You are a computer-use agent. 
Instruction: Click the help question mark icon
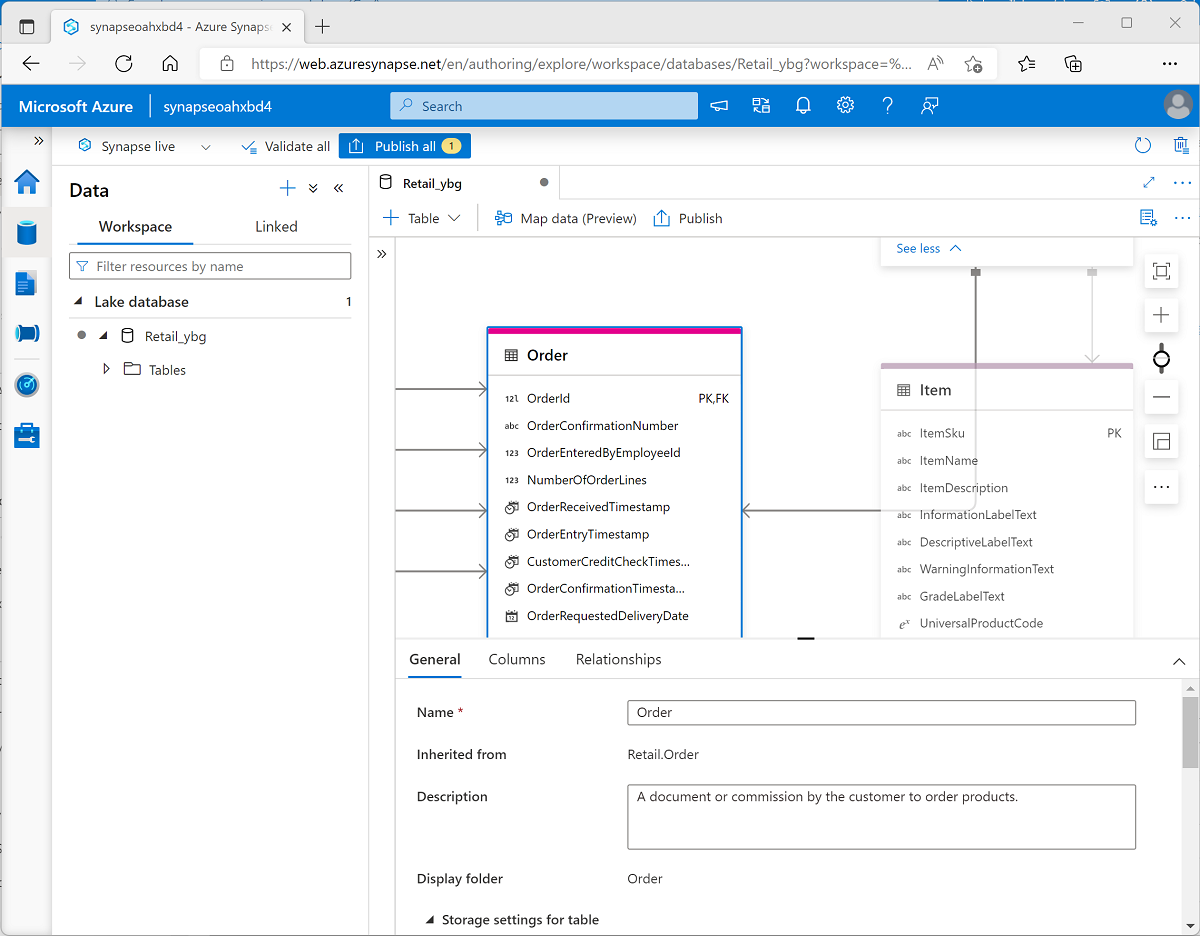coord(888,105)
